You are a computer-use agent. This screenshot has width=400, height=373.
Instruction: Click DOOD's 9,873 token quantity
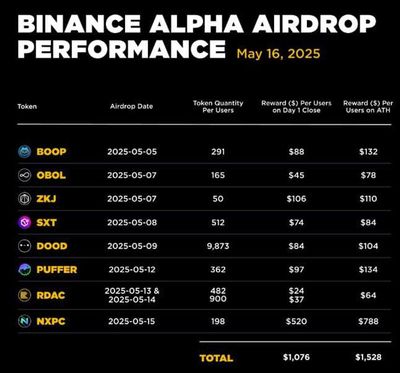(218, 246)
